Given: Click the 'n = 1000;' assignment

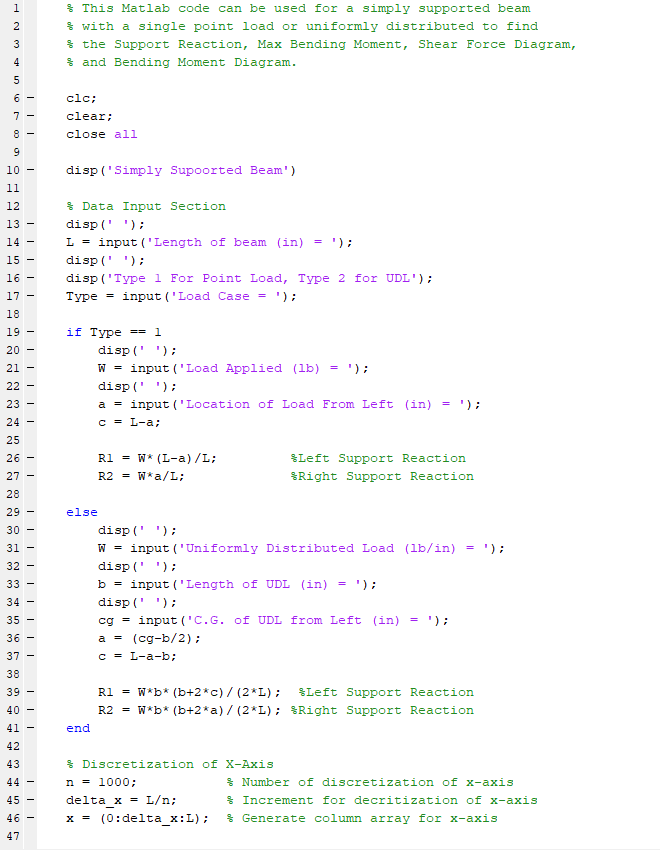Looking at the screenshot, I should point(101,782).
